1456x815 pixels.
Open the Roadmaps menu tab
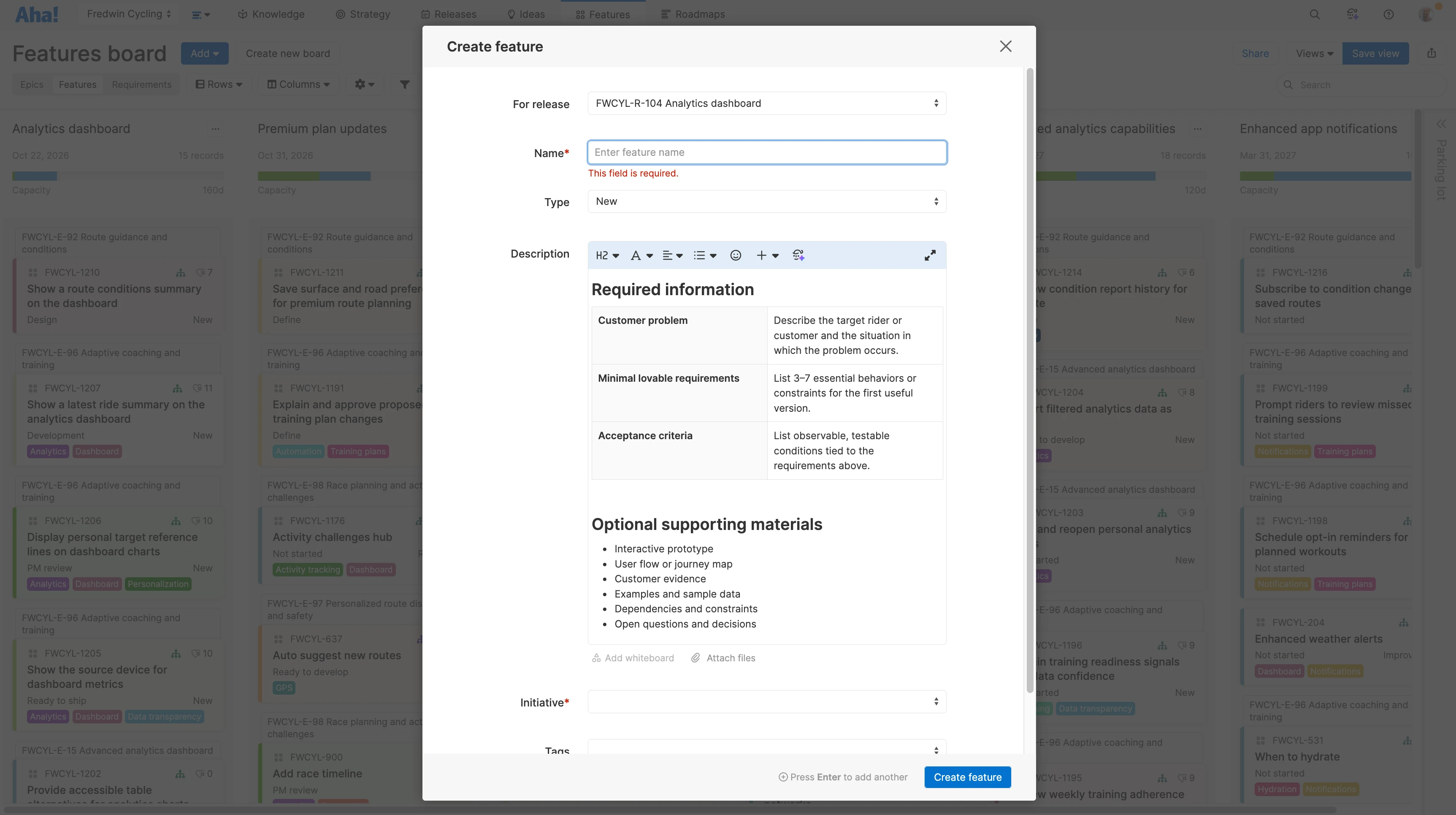click(x=693, y=14)
